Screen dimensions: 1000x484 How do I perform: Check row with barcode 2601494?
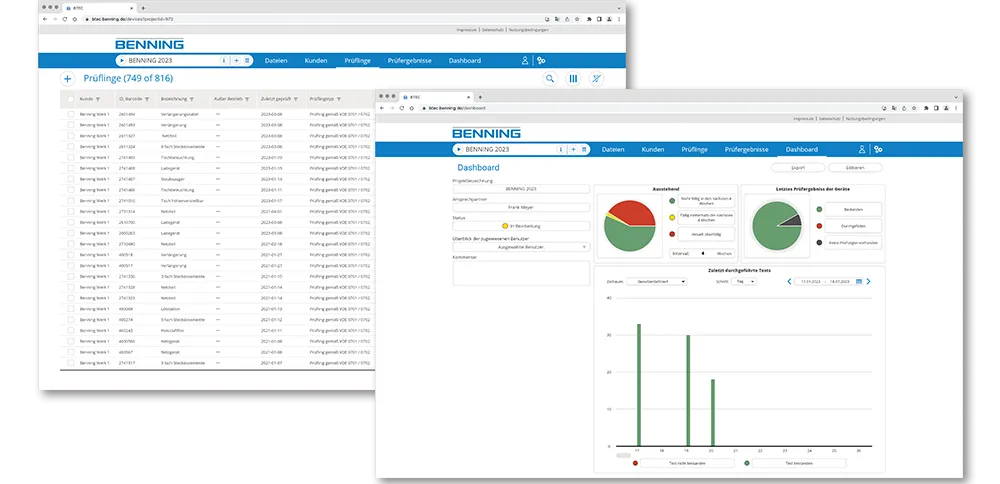pos(70,114)
